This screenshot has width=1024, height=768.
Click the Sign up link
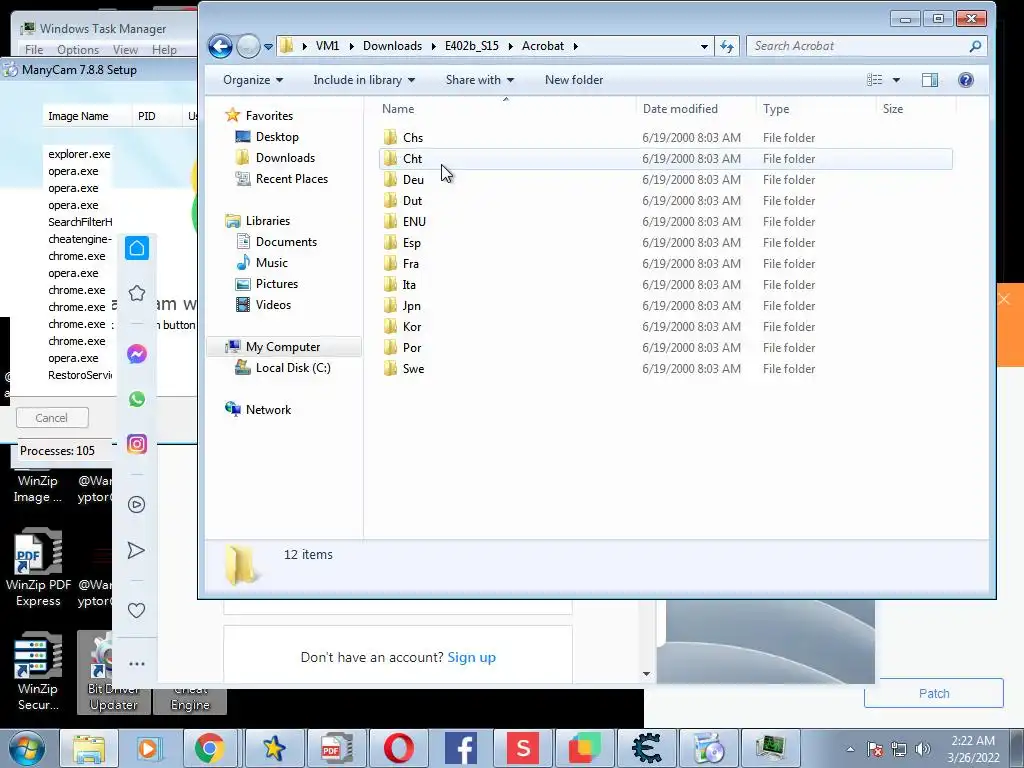pyautogui.click(x=472, y=657)
